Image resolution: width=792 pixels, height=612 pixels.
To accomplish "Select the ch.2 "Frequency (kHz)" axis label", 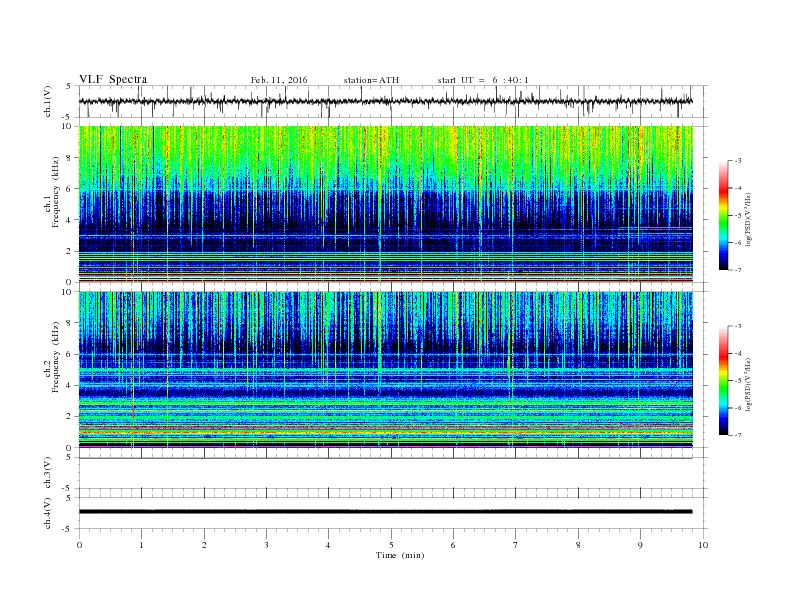I will point(56,356).
